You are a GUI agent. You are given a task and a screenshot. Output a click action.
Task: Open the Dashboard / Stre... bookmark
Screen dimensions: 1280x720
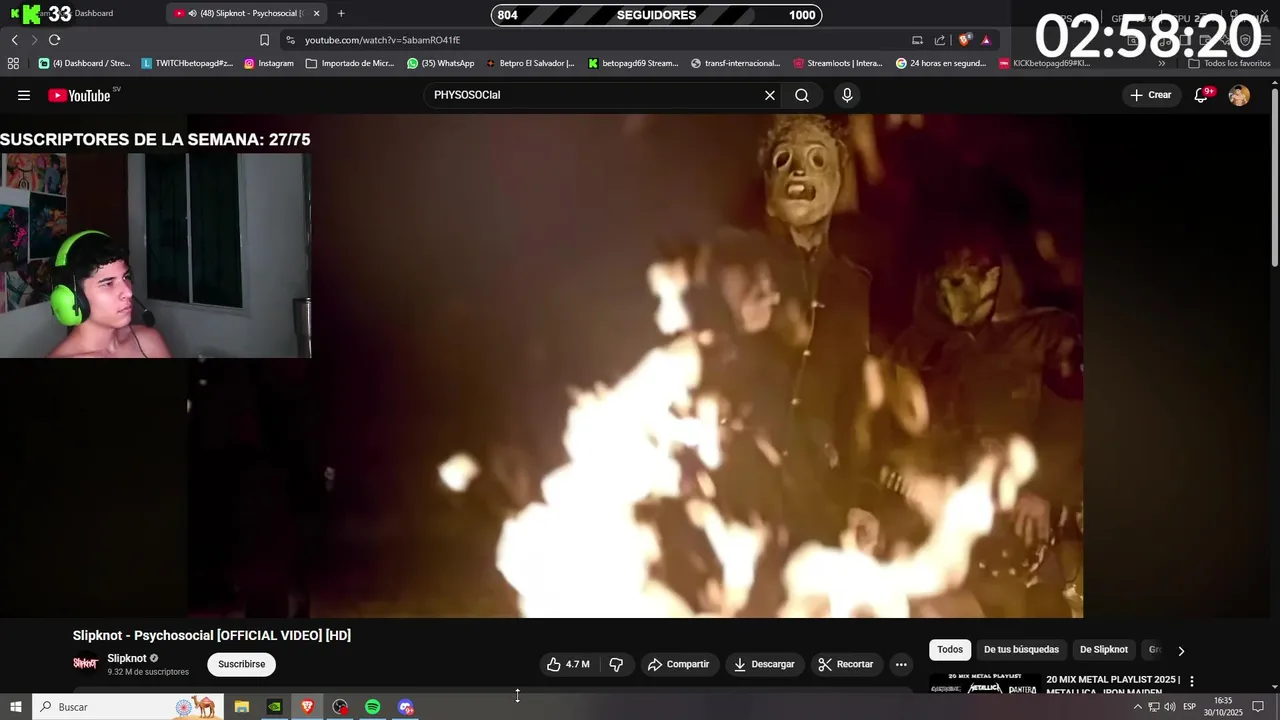pos(84,63)
